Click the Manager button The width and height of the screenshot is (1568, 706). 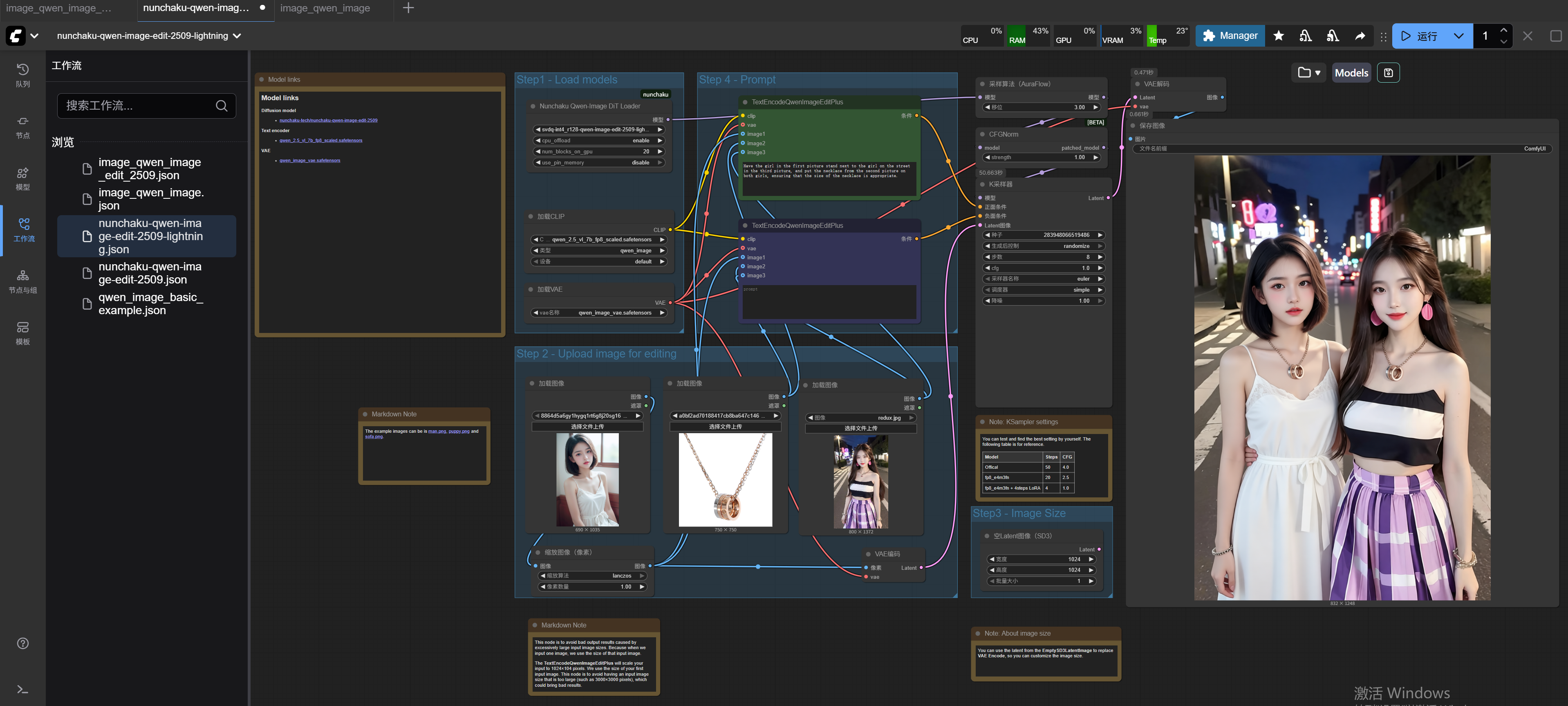coord(1230,36)
